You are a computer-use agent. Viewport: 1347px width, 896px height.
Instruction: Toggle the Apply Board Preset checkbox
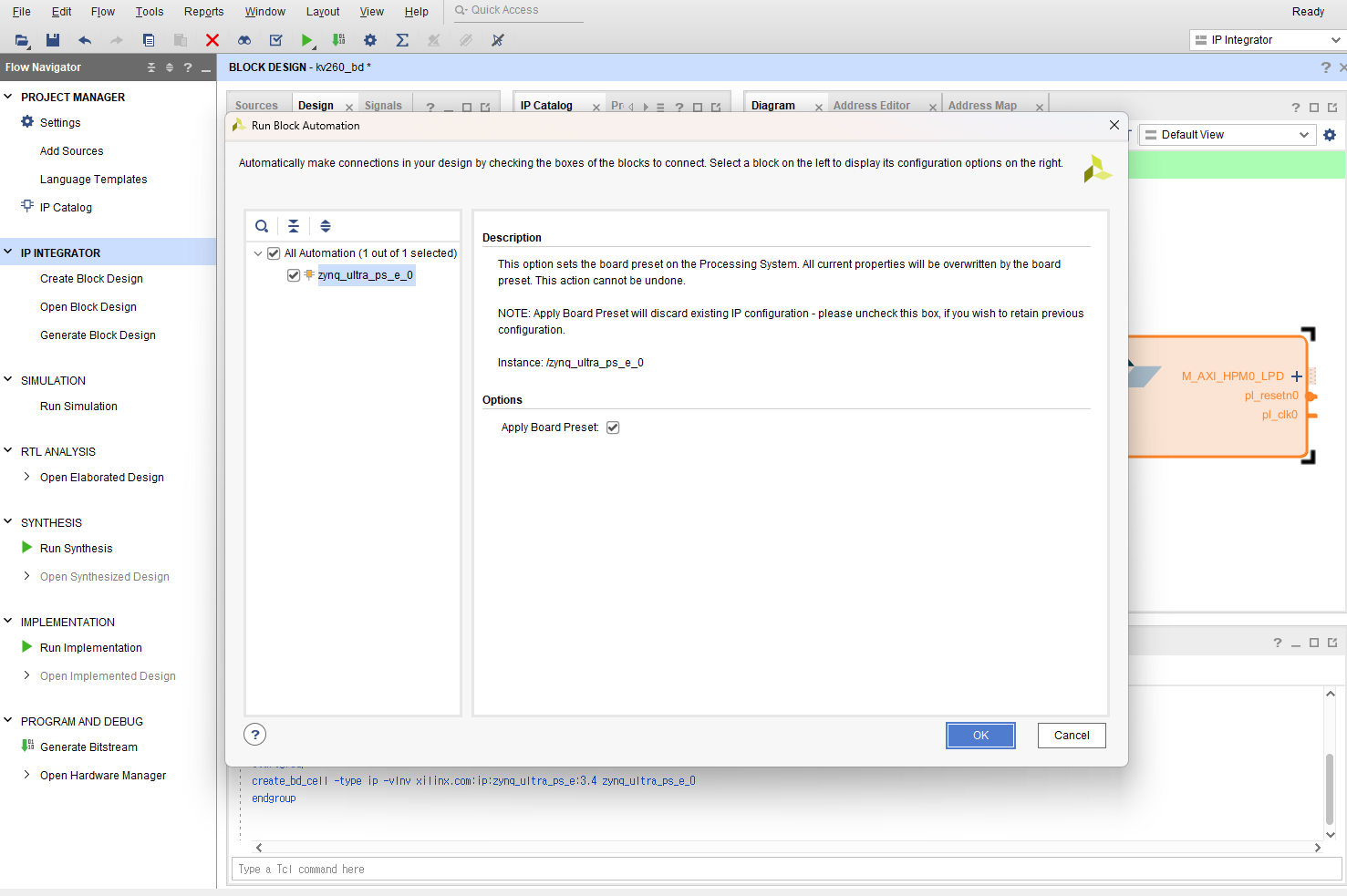(613, 427)
